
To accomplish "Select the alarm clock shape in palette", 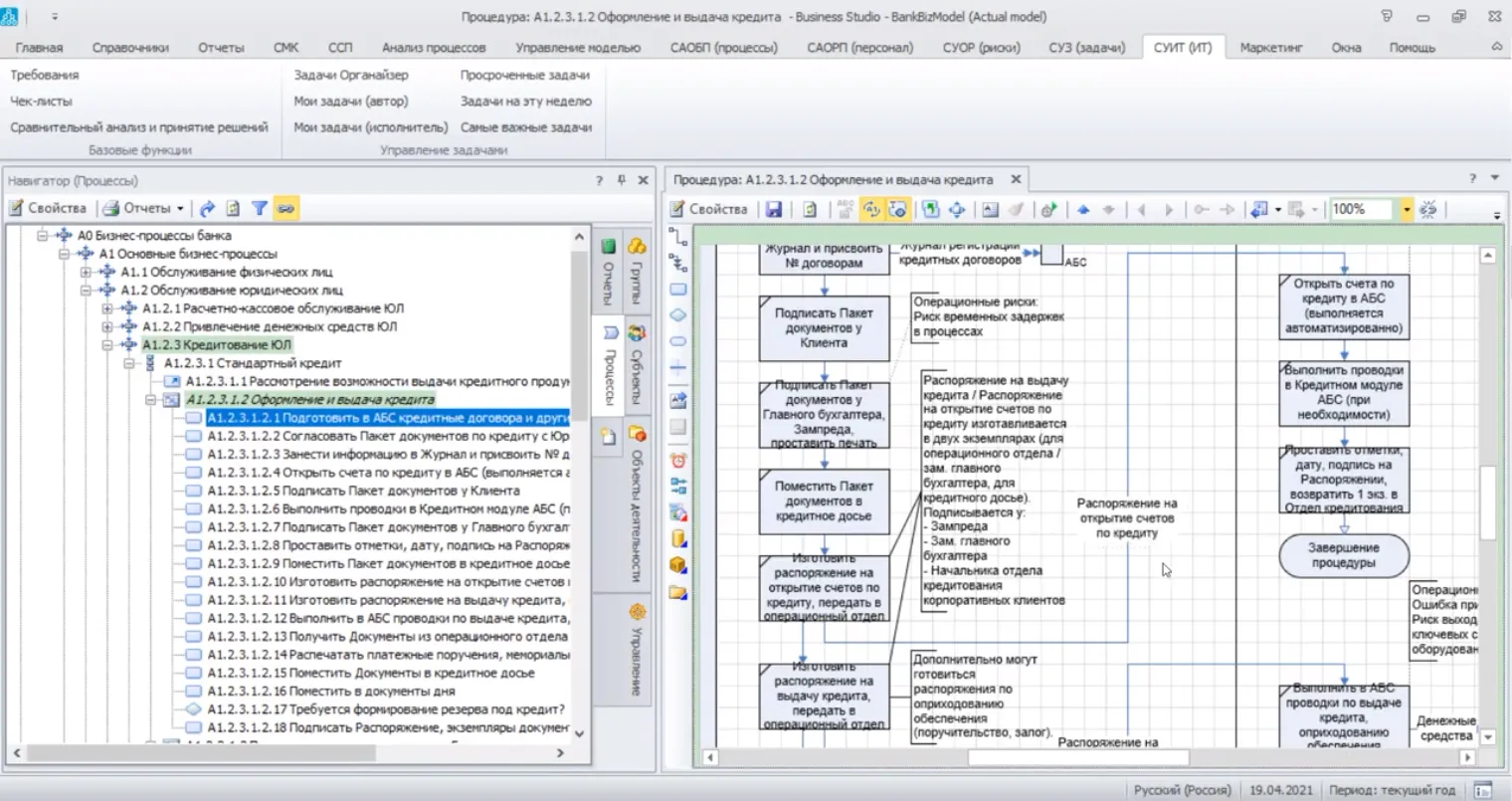I will coord(678,461).
